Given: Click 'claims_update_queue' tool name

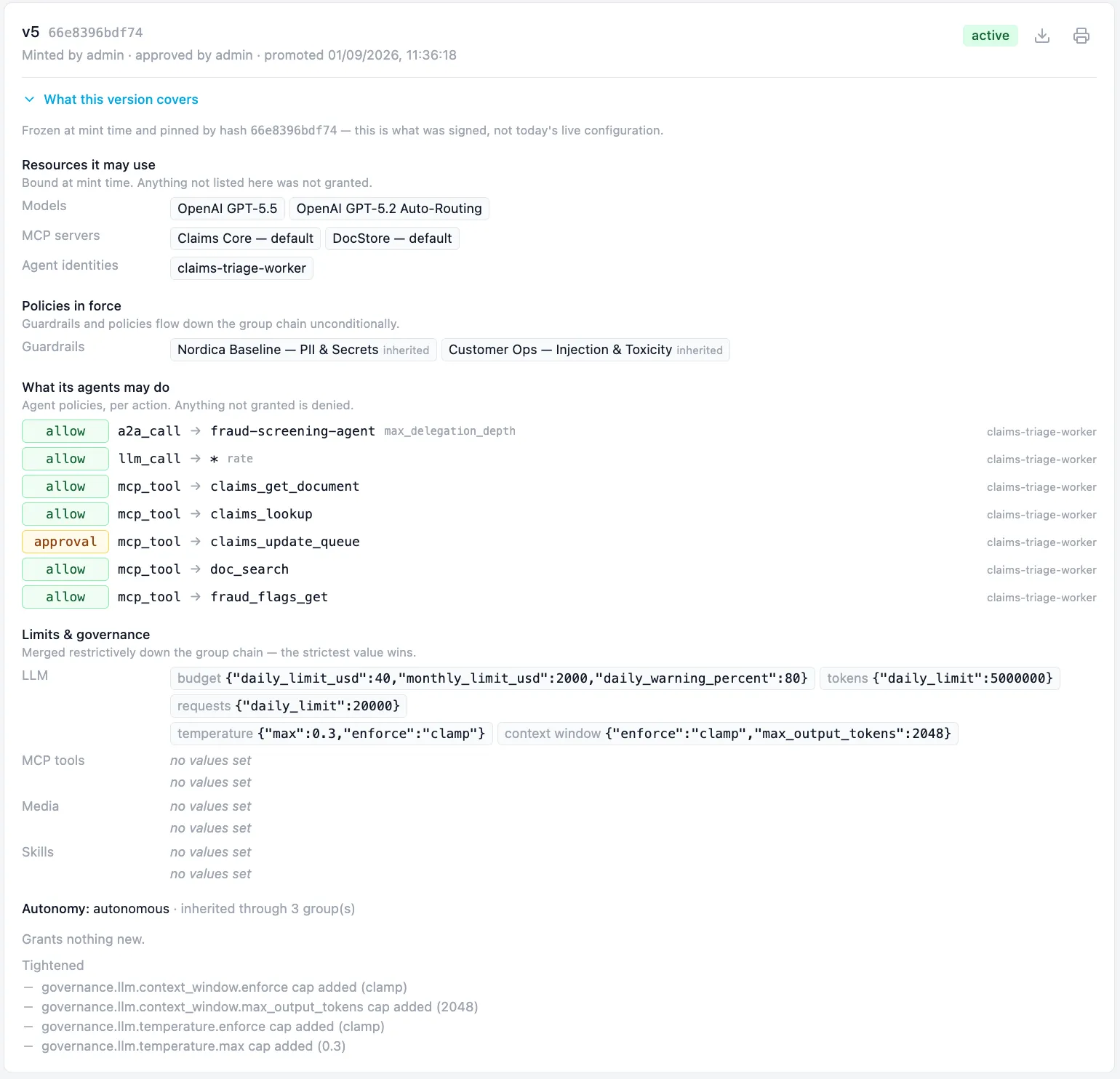Looking at the screenshot, I should click(285, 542).
